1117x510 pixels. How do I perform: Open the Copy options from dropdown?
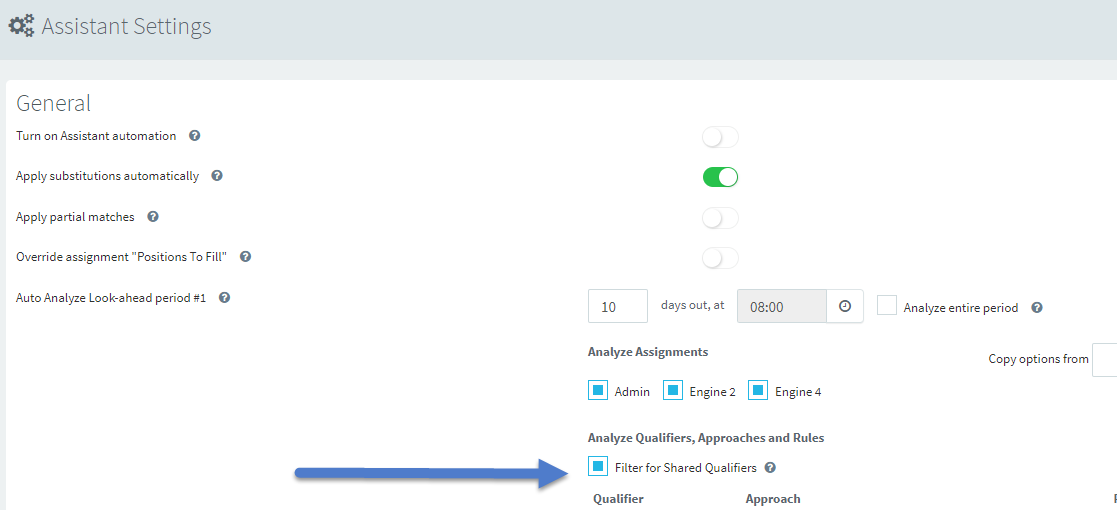click(x=1105, y=359)
